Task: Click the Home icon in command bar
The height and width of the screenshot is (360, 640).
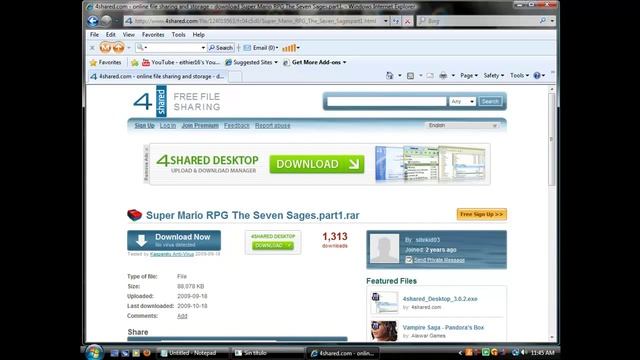Action: point(390,76)
